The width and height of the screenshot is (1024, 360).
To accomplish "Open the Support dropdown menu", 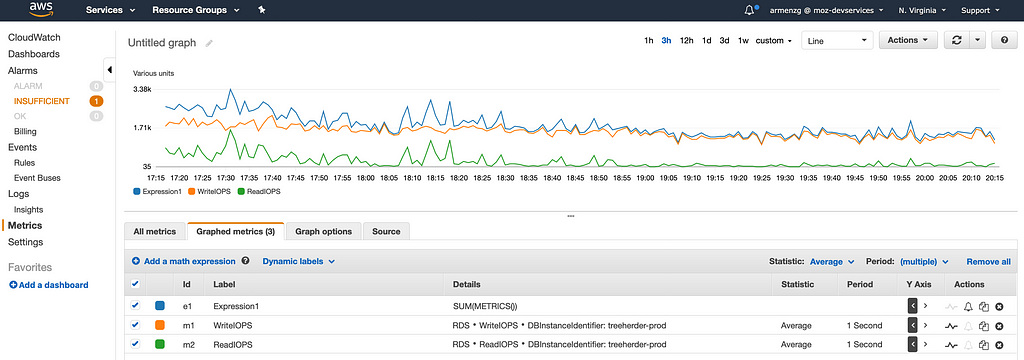I will tap(980, 10).
